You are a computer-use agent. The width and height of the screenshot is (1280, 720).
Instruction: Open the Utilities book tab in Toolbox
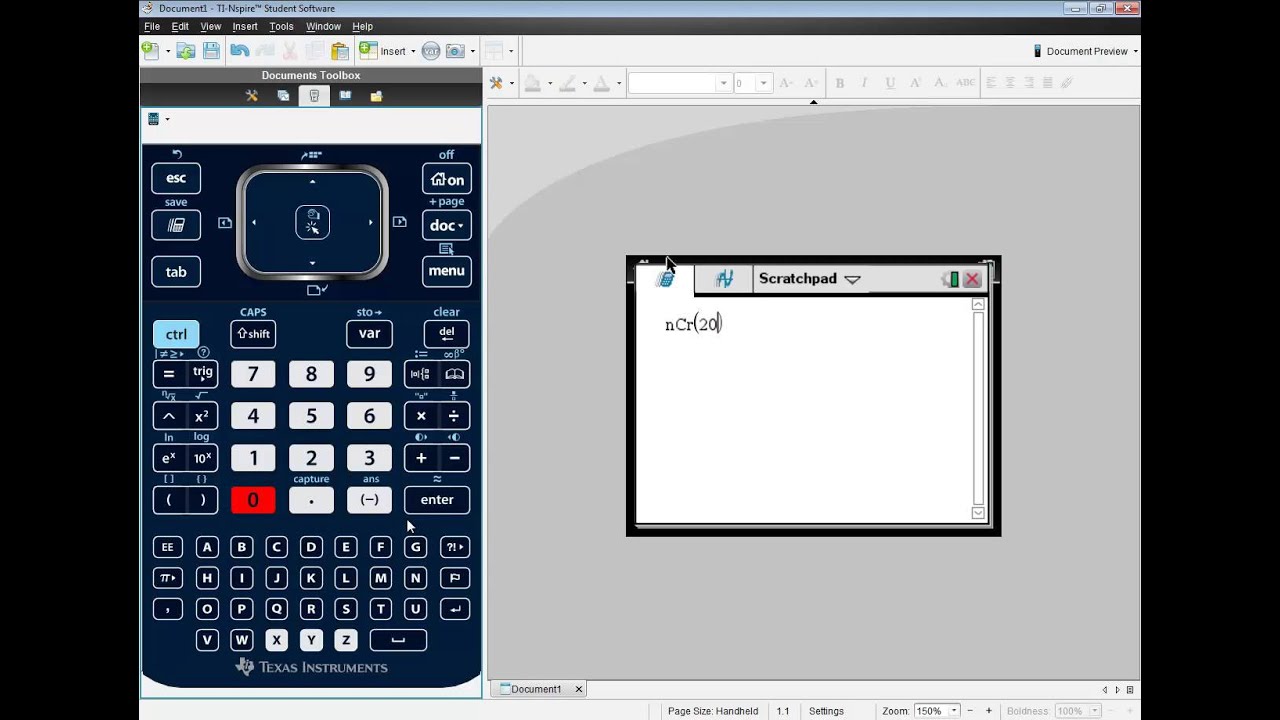345,96
